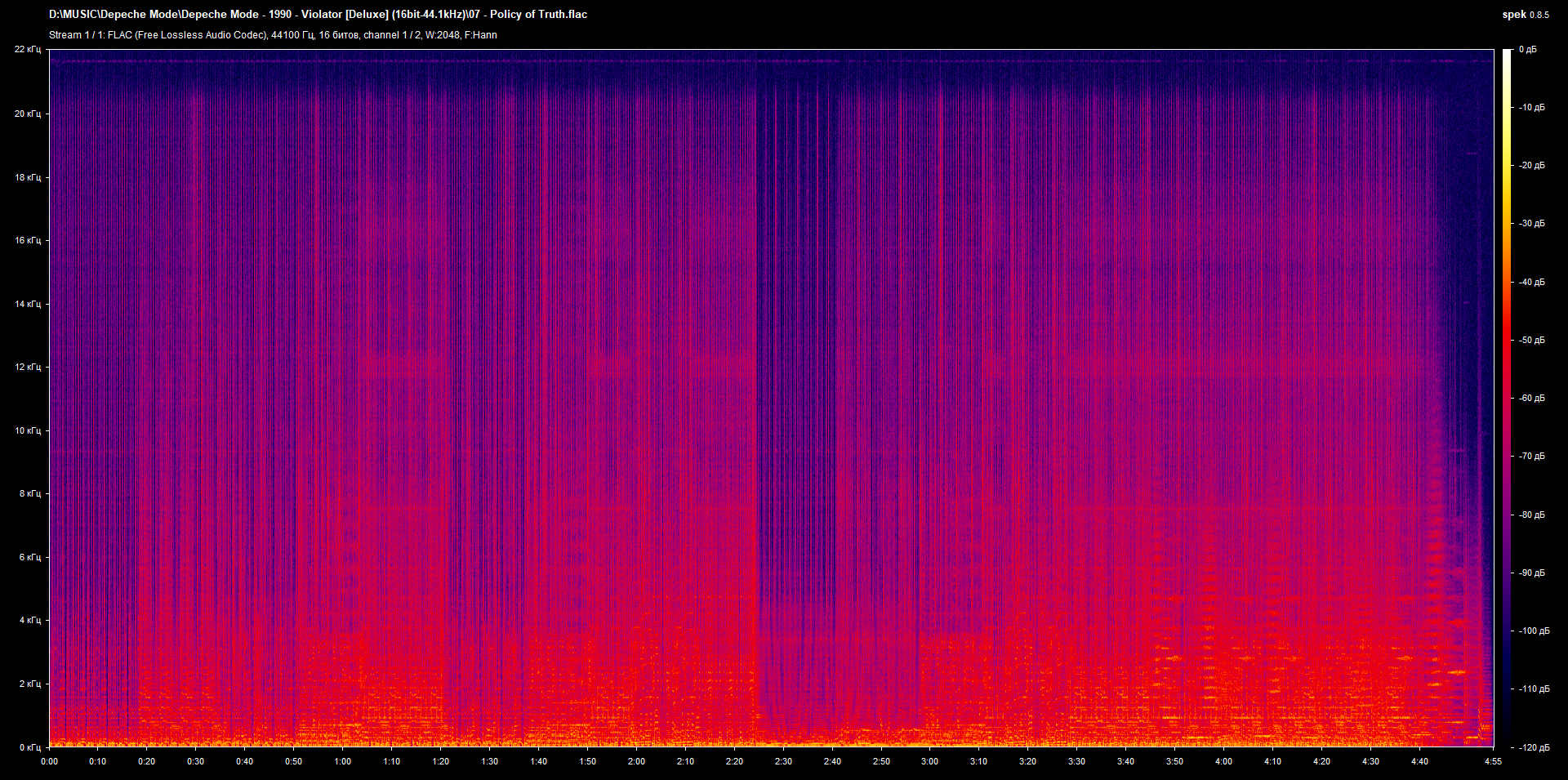The image size is (1568, 780).
Task: Click the -30 дБ level label
Action: (1531, 224)
